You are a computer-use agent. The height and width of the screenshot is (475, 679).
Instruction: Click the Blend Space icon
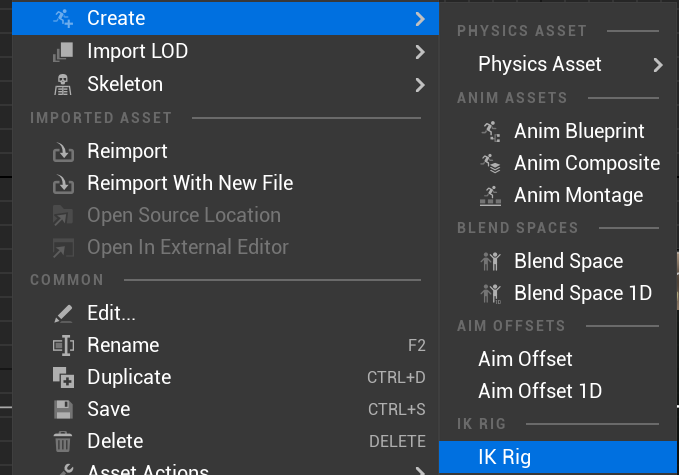click(x=491, y=262)
